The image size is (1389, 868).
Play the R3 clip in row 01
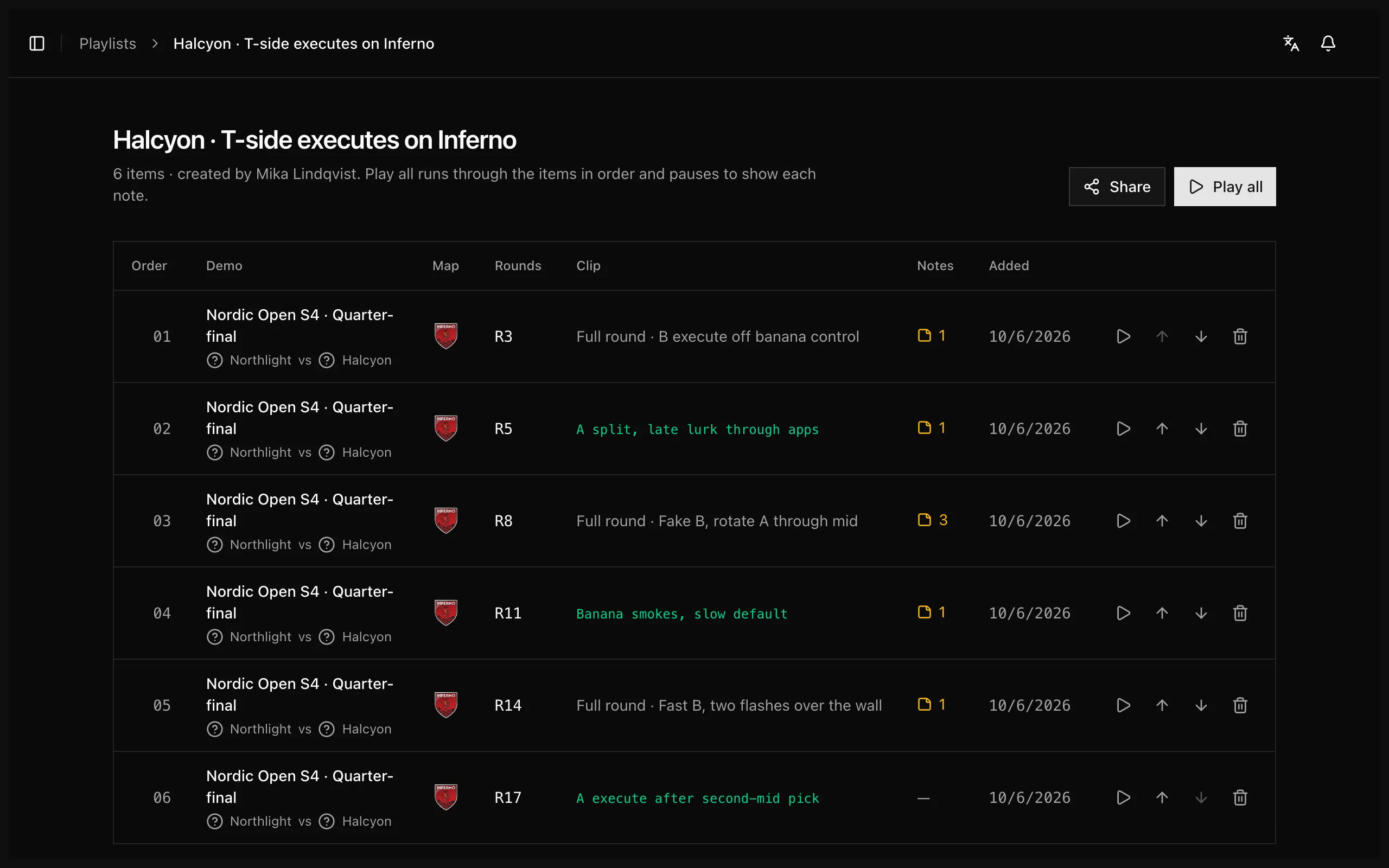coord(1123,336)
